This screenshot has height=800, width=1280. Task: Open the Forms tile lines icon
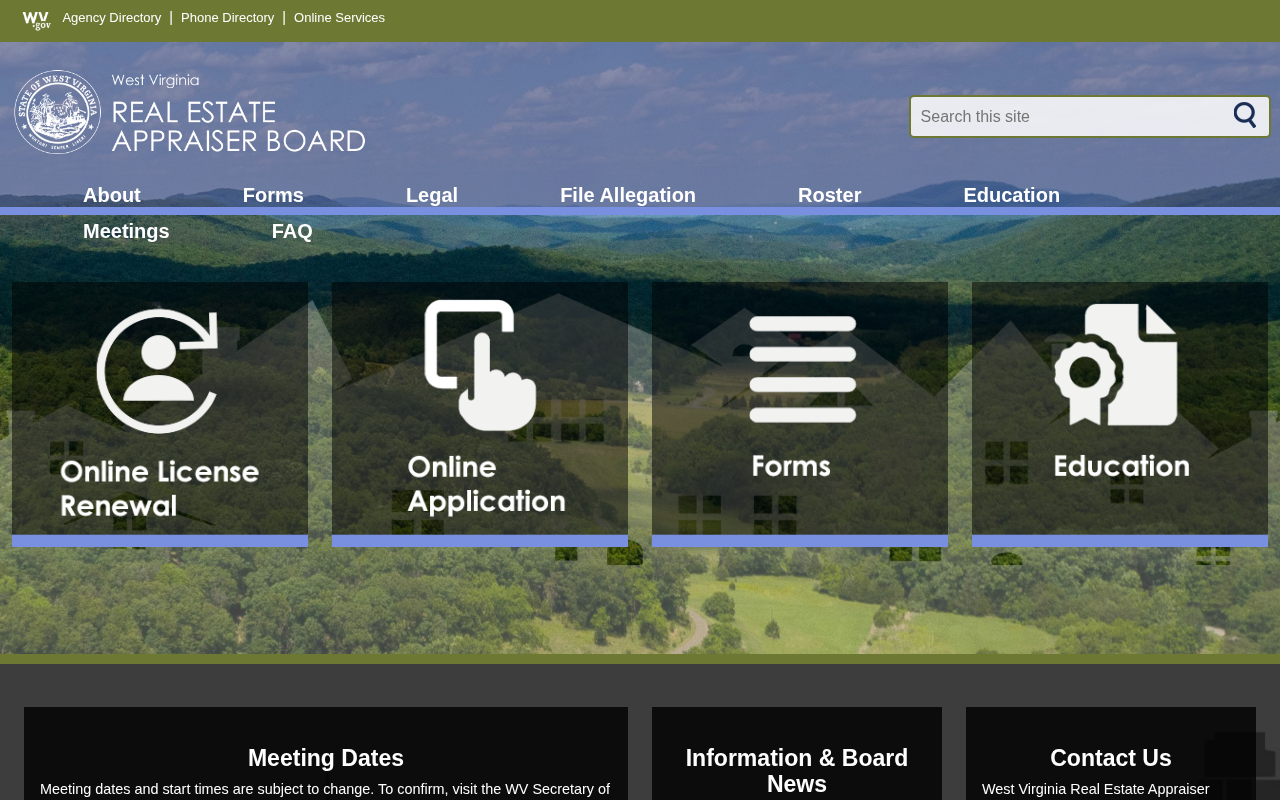[x=803, y=369]
